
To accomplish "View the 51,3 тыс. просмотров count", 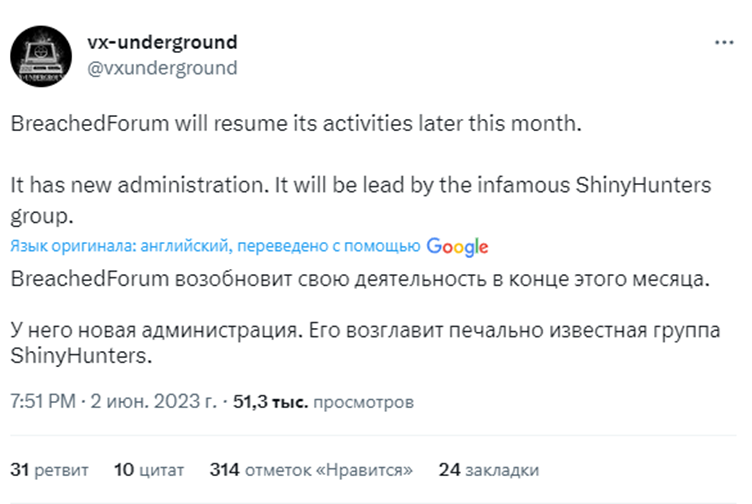I will [322, 403].
